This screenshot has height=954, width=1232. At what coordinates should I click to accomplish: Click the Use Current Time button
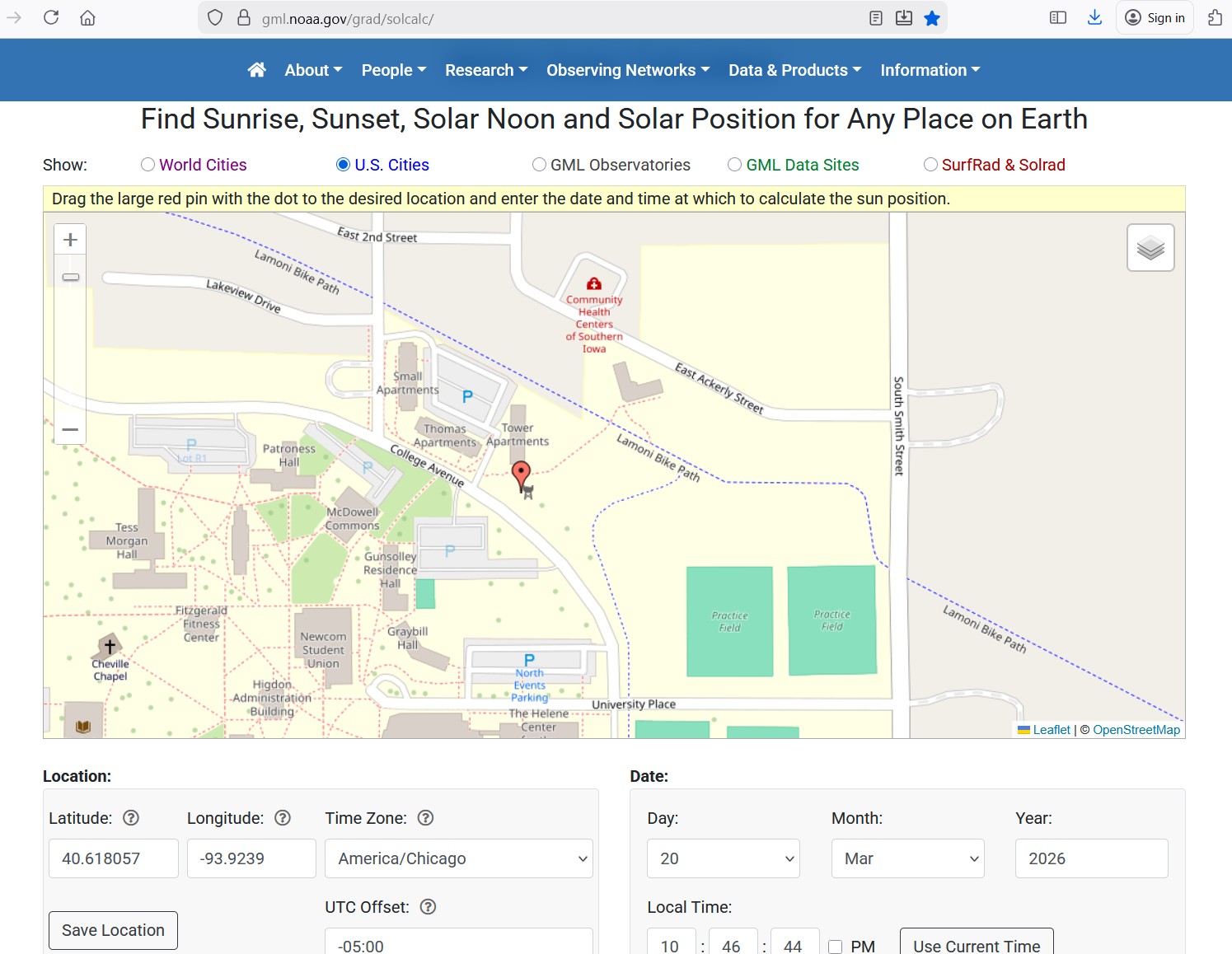[977, 944]
